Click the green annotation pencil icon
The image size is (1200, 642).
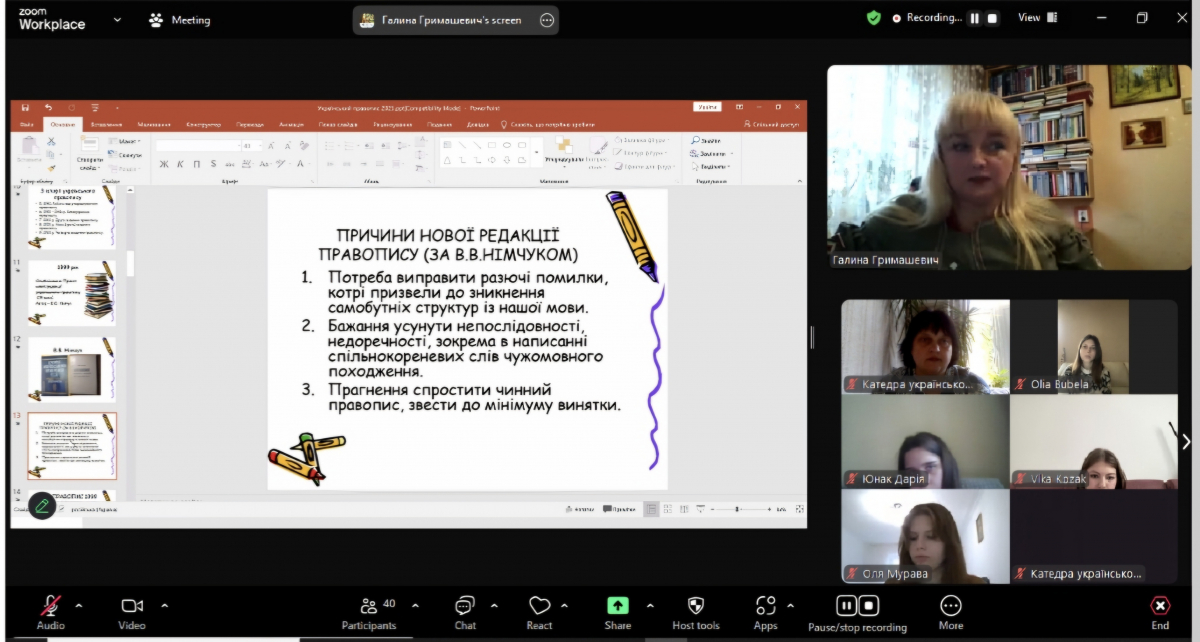[42, 506]
